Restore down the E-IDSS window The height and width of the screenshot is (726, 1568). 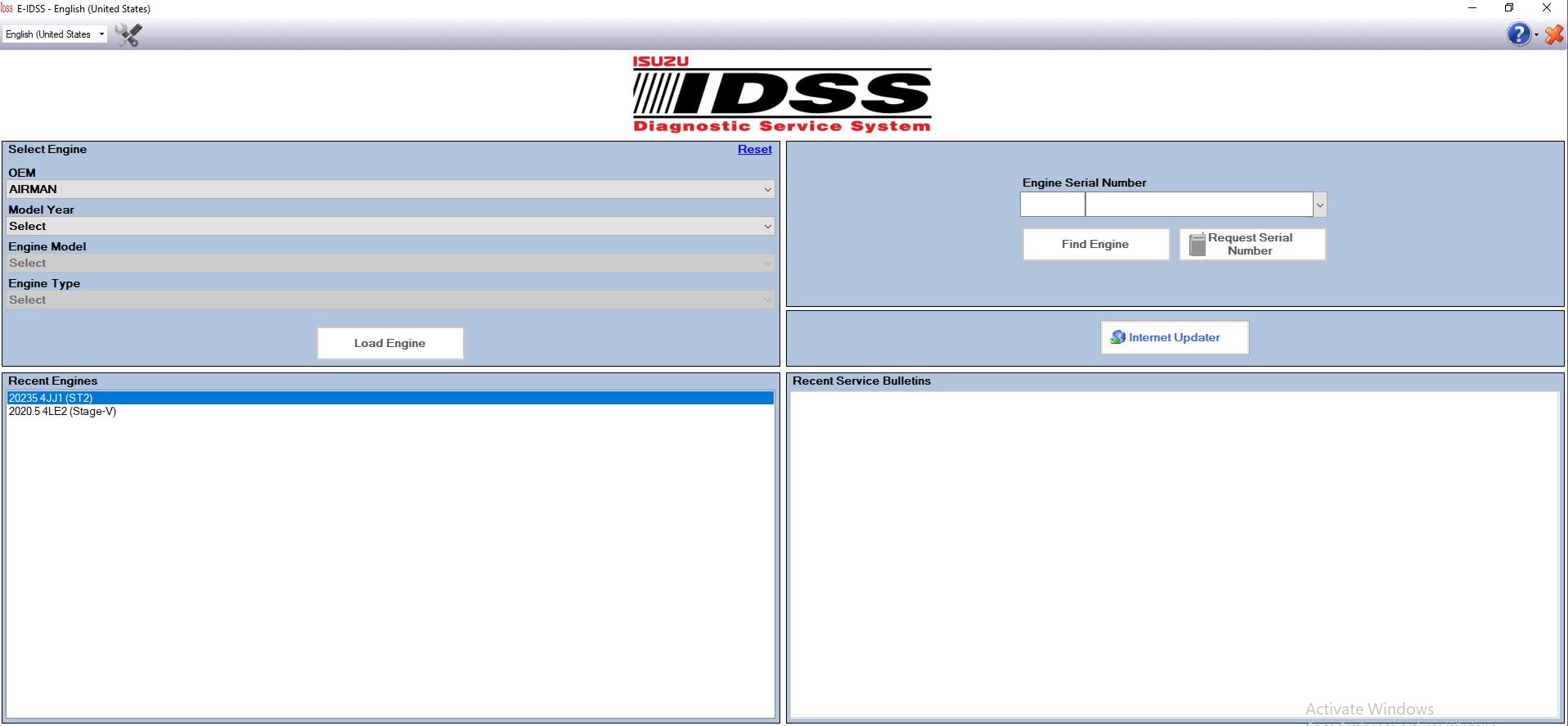(1509, 8)
